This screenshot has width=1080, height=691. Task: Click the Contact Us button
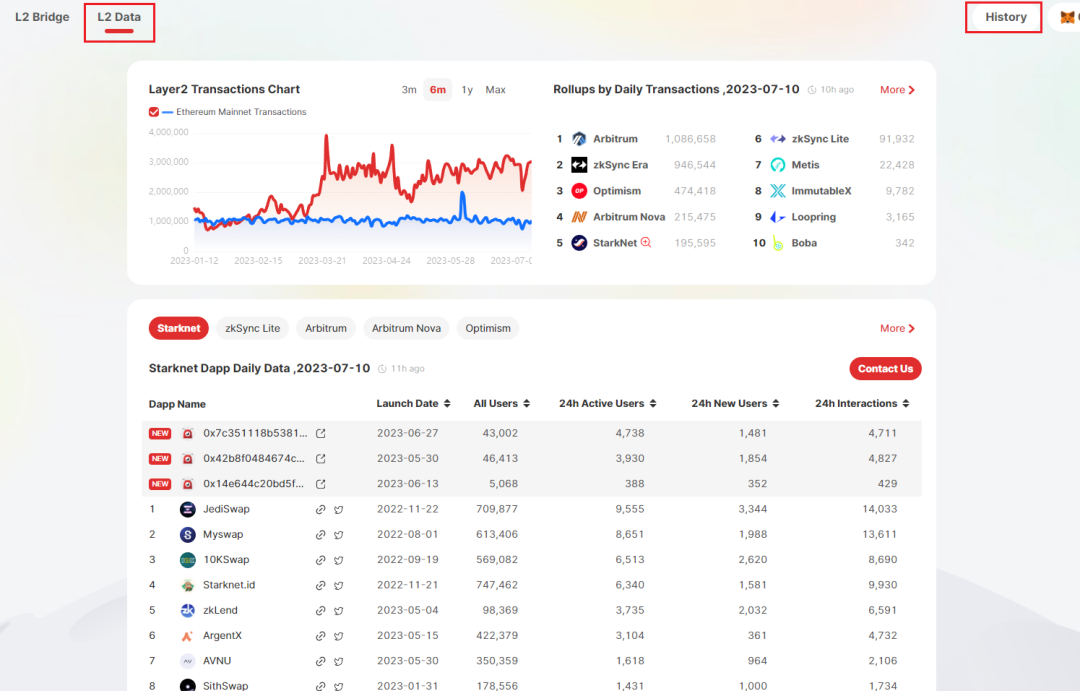coord(885,369)
